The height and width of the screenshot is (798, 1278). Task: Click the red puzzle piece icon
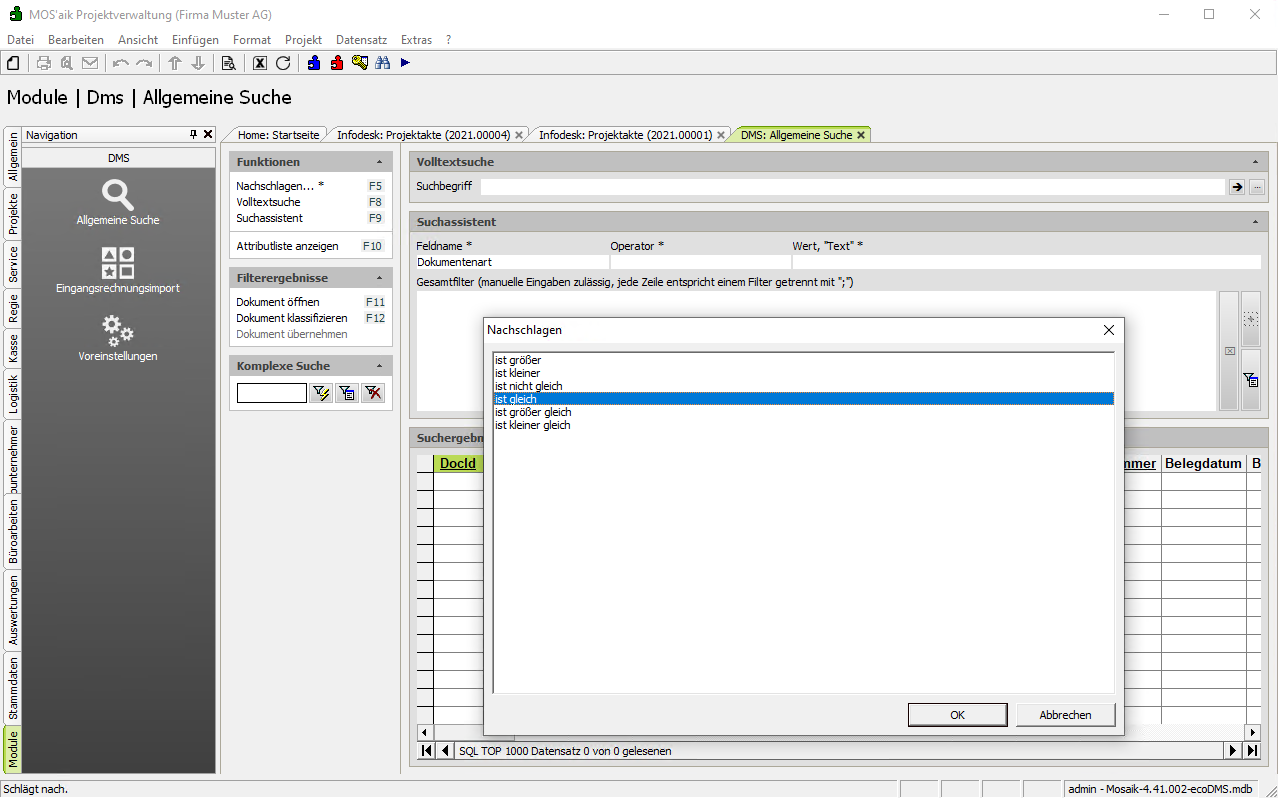pyautogui.click(x=337, y=63)
